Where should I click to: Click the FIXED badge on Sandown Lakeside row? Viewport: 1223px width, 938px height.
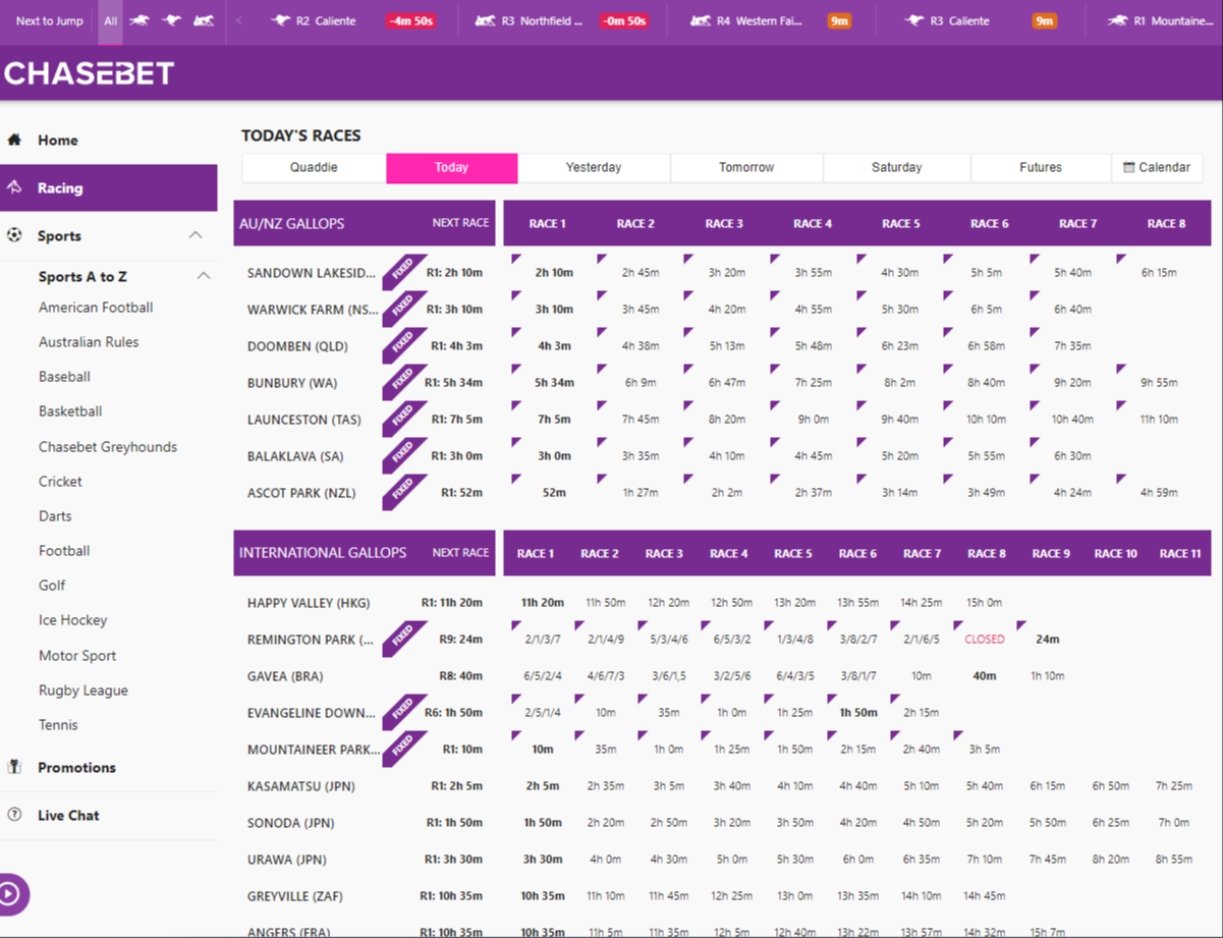point(404,271)
